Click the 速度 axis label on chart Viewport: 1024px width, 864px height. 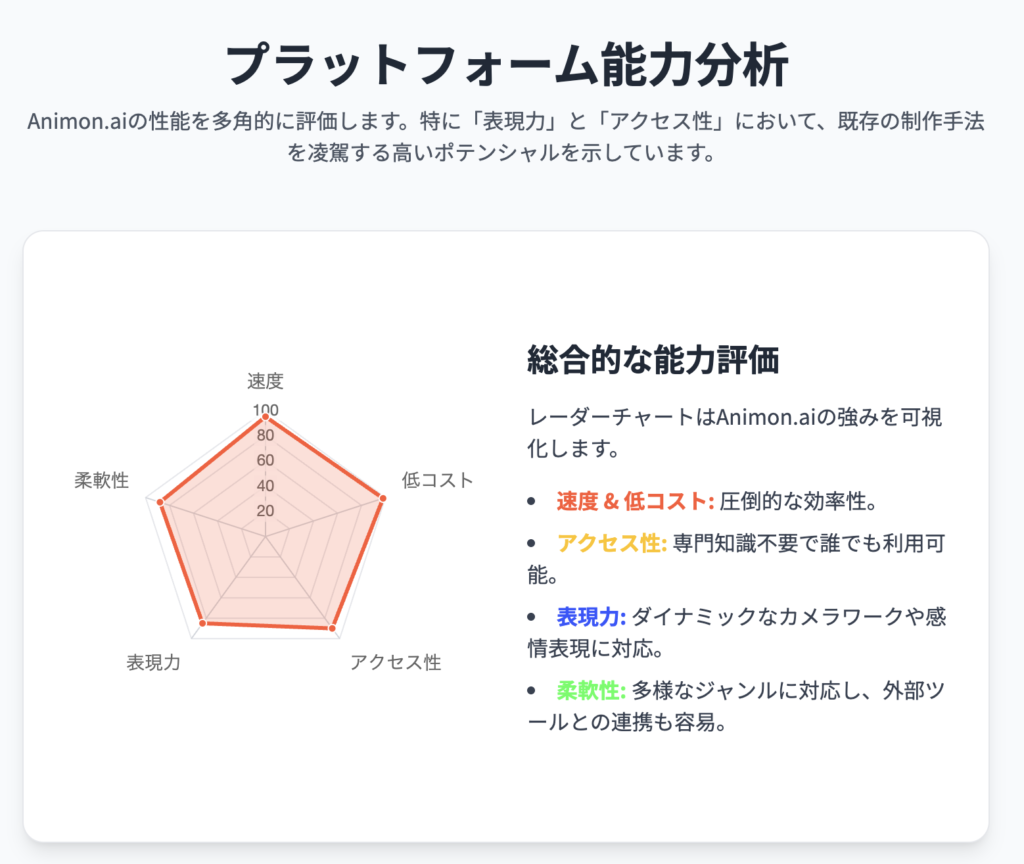(x=265, y=381)
